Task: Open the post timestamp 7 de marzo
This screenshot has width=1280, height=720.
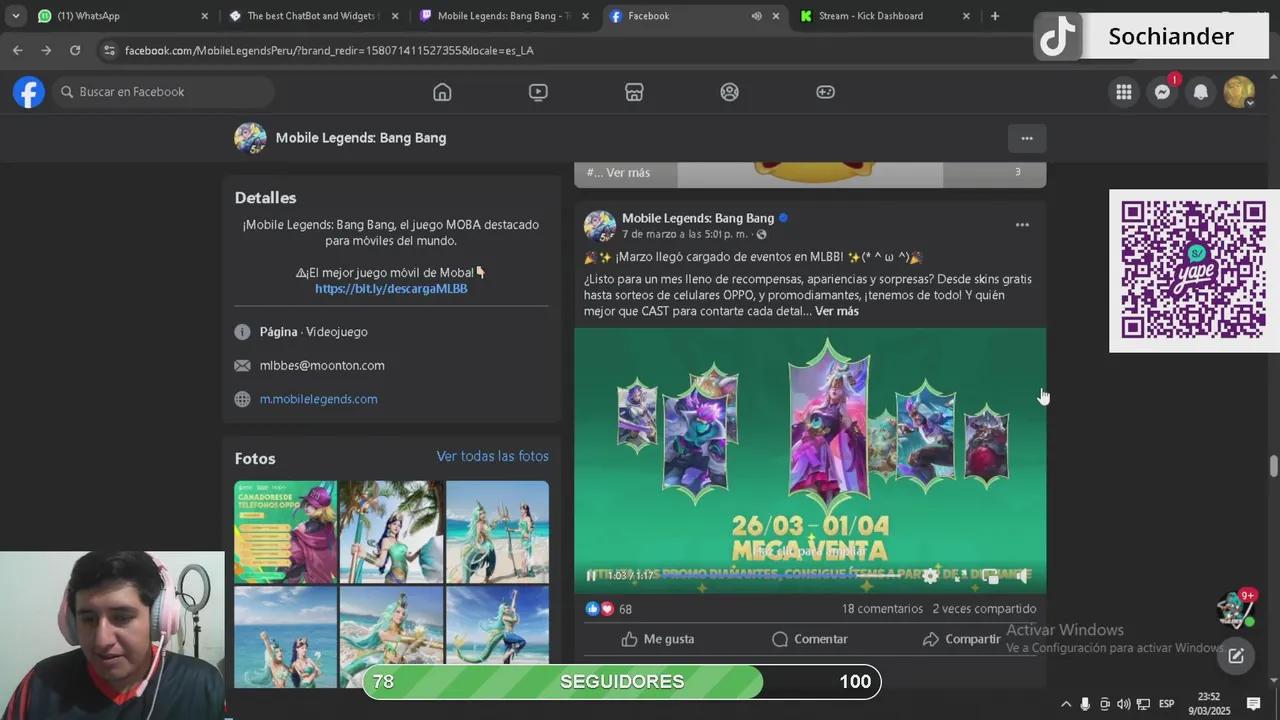Action: 684,234
